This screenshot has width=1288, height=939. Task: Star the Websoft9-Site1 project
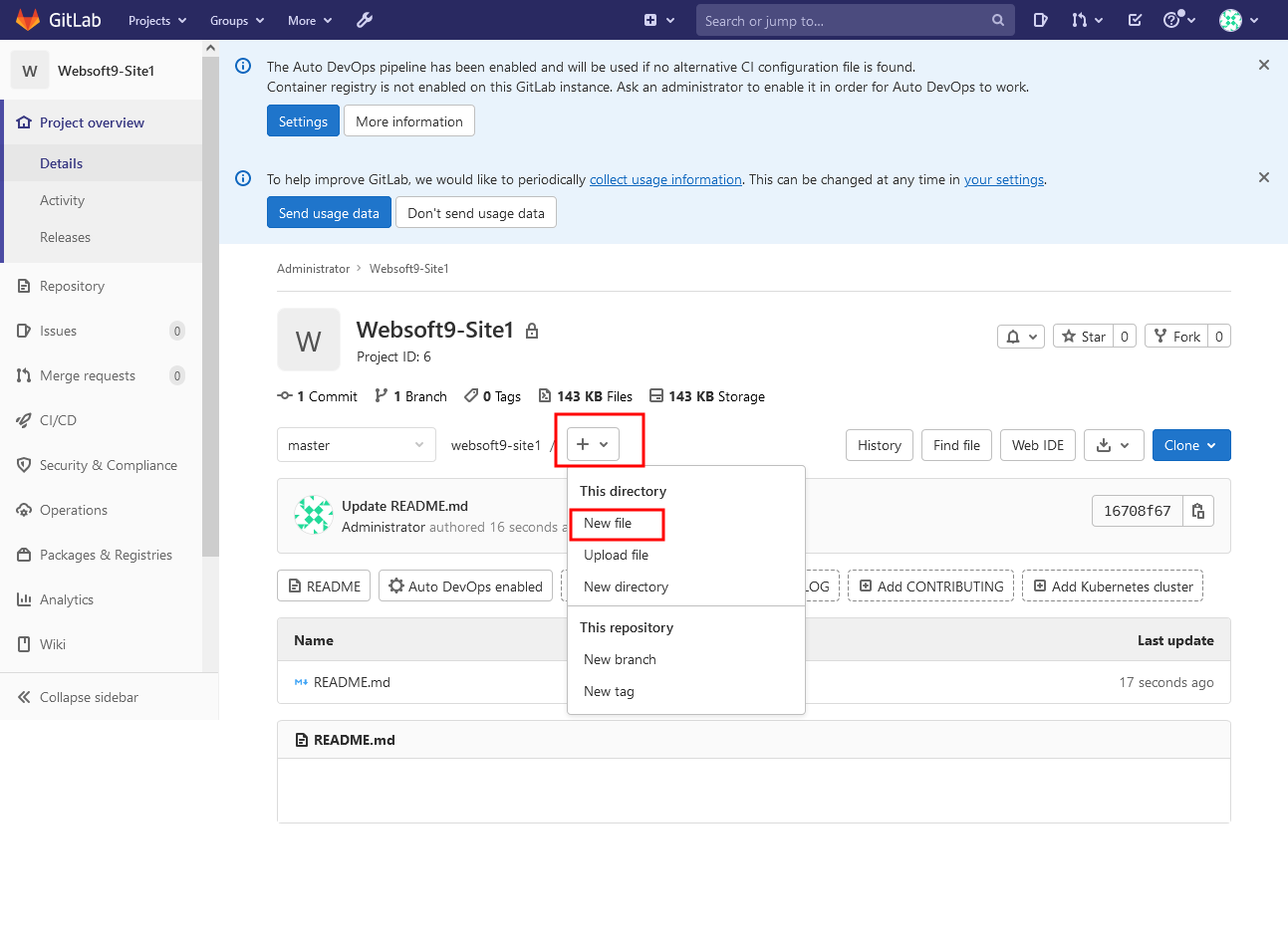[1085, 336]
